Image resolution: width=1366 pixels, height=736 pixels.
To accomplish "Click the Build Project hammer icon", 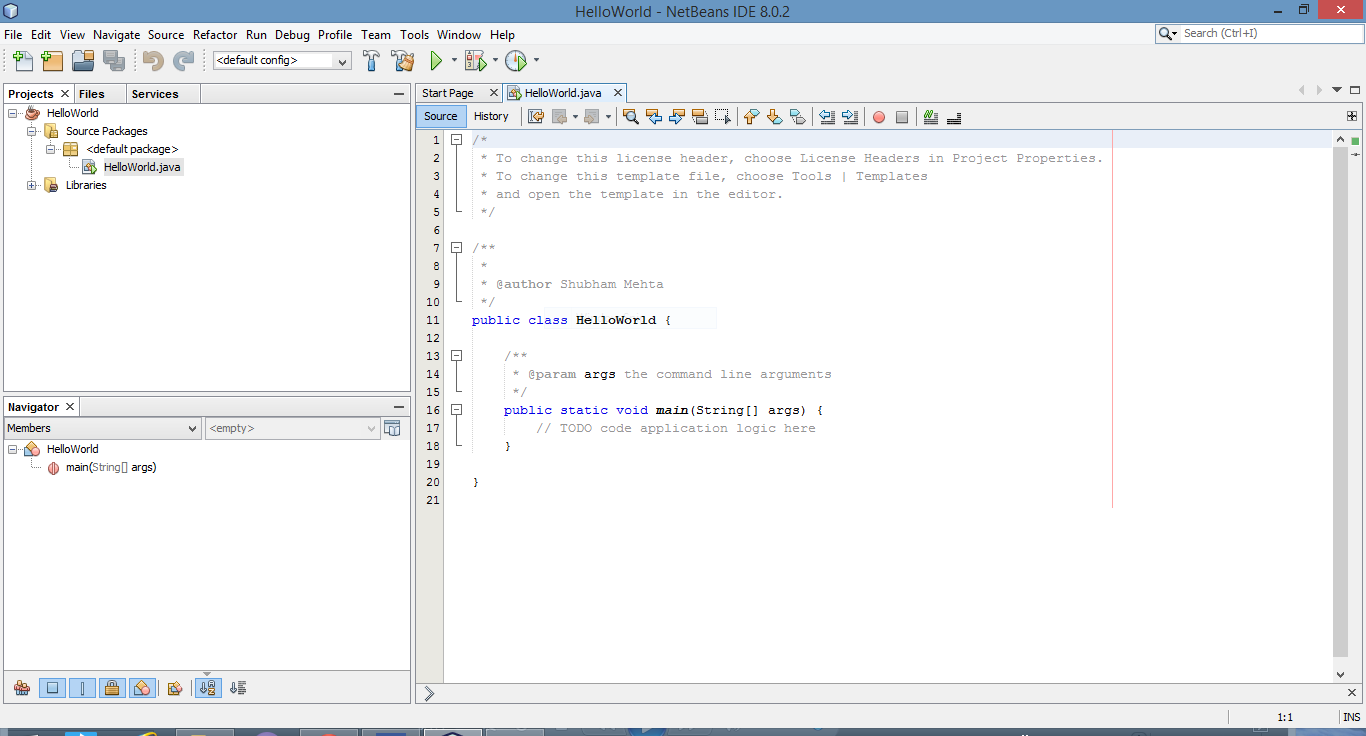I will tap(371, 60).
